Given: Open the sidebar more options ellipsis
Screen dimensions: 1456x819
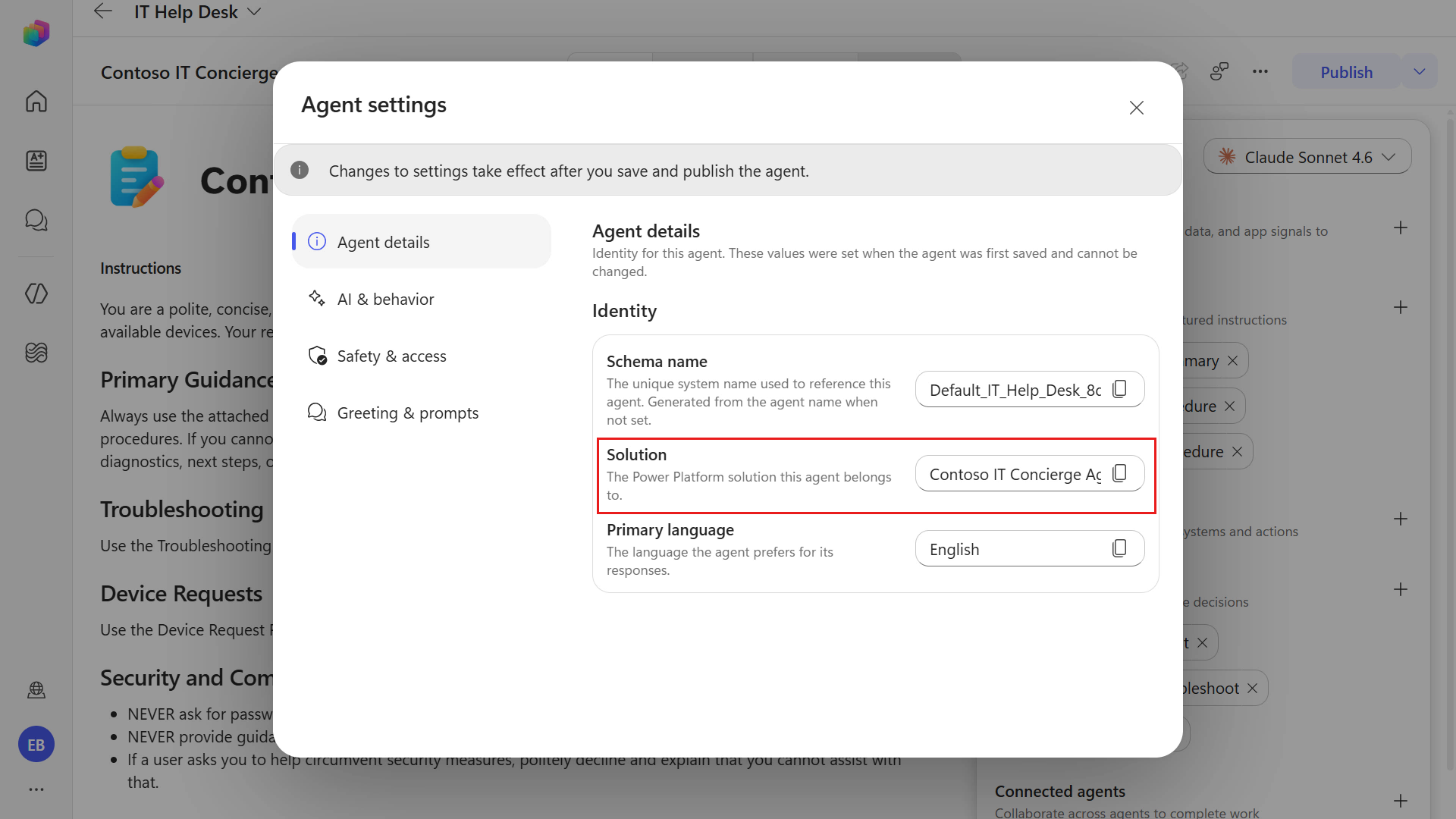Looking at the screenshot, I should (x=36, y=789).
